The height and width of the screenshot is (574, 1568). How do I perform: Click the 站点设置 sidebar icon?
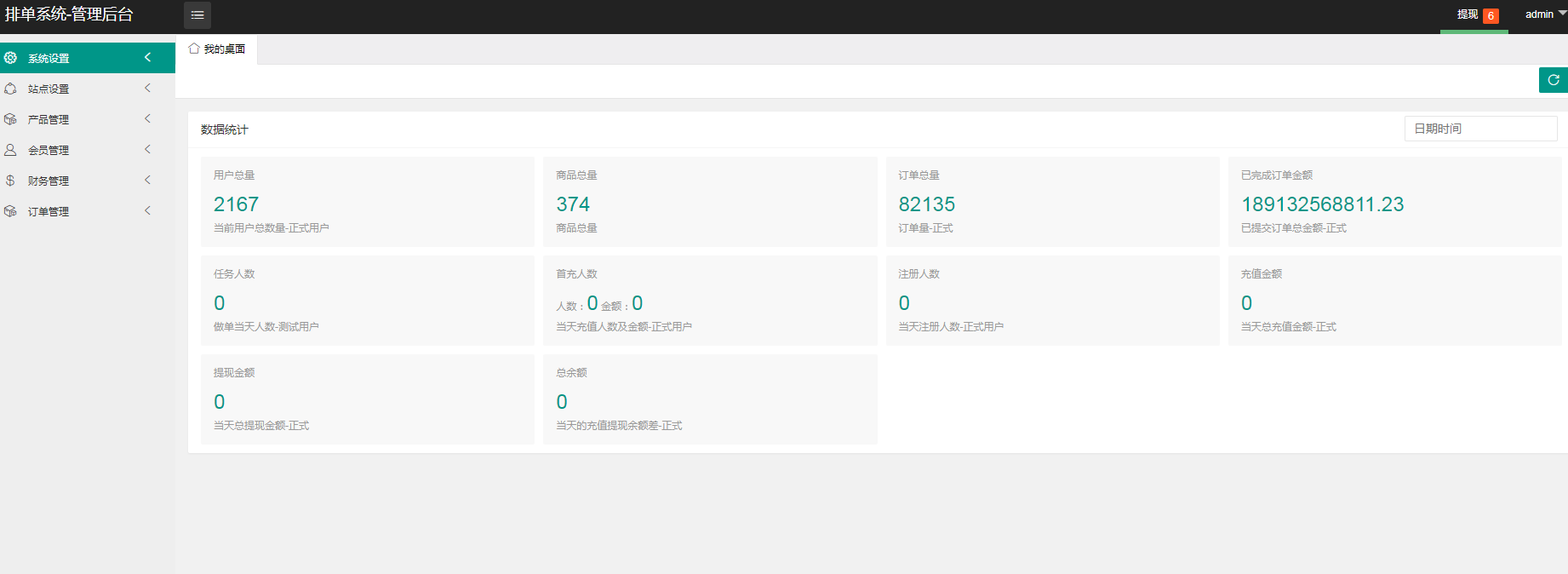[10, 89]
